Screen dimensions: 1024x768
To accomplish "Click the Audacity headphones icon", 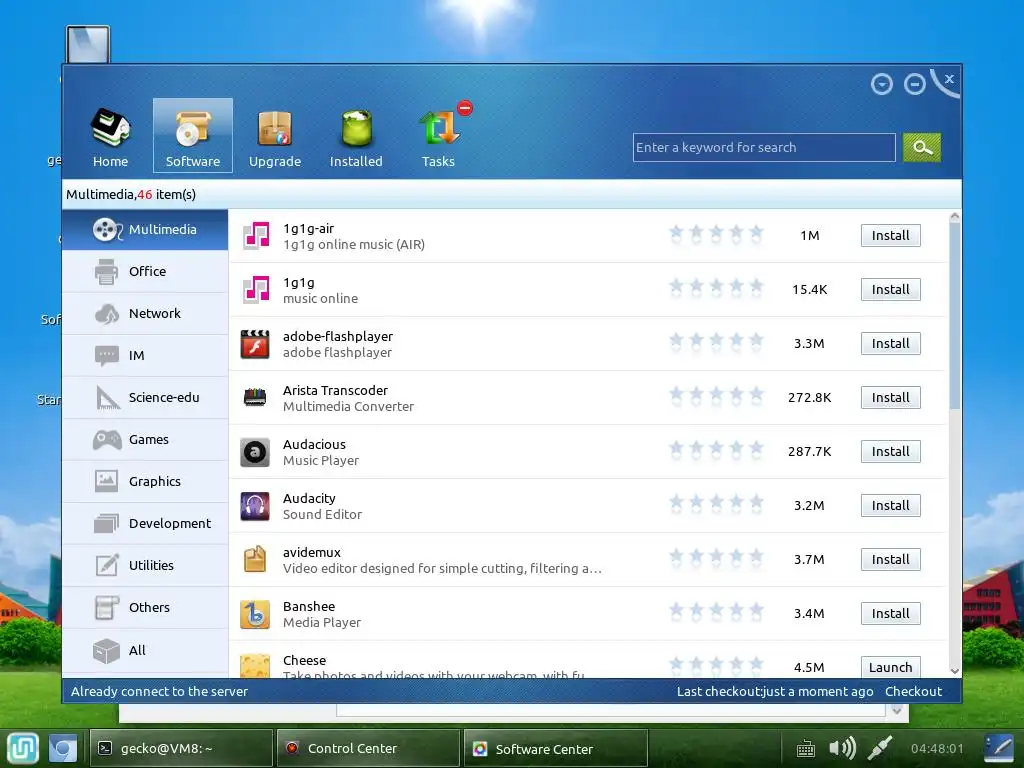I will 255,505.
